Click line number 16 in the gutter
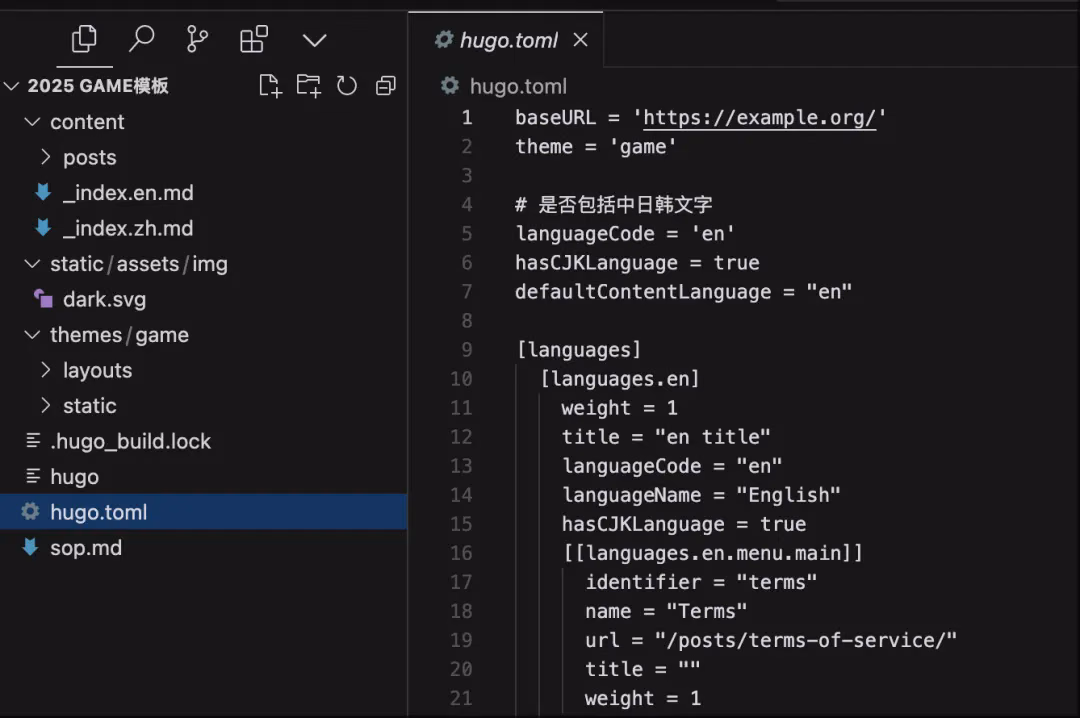 (461, 553)
